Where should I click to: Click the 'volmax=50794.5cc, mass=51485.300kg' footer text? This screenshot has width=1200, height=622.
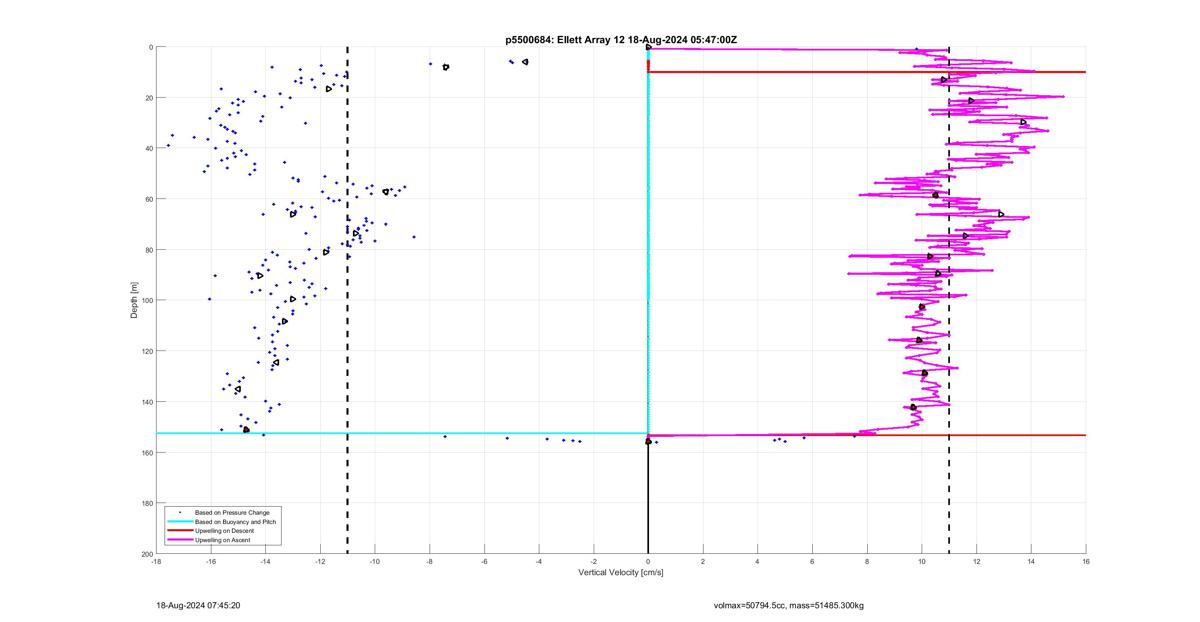[789, 605]
